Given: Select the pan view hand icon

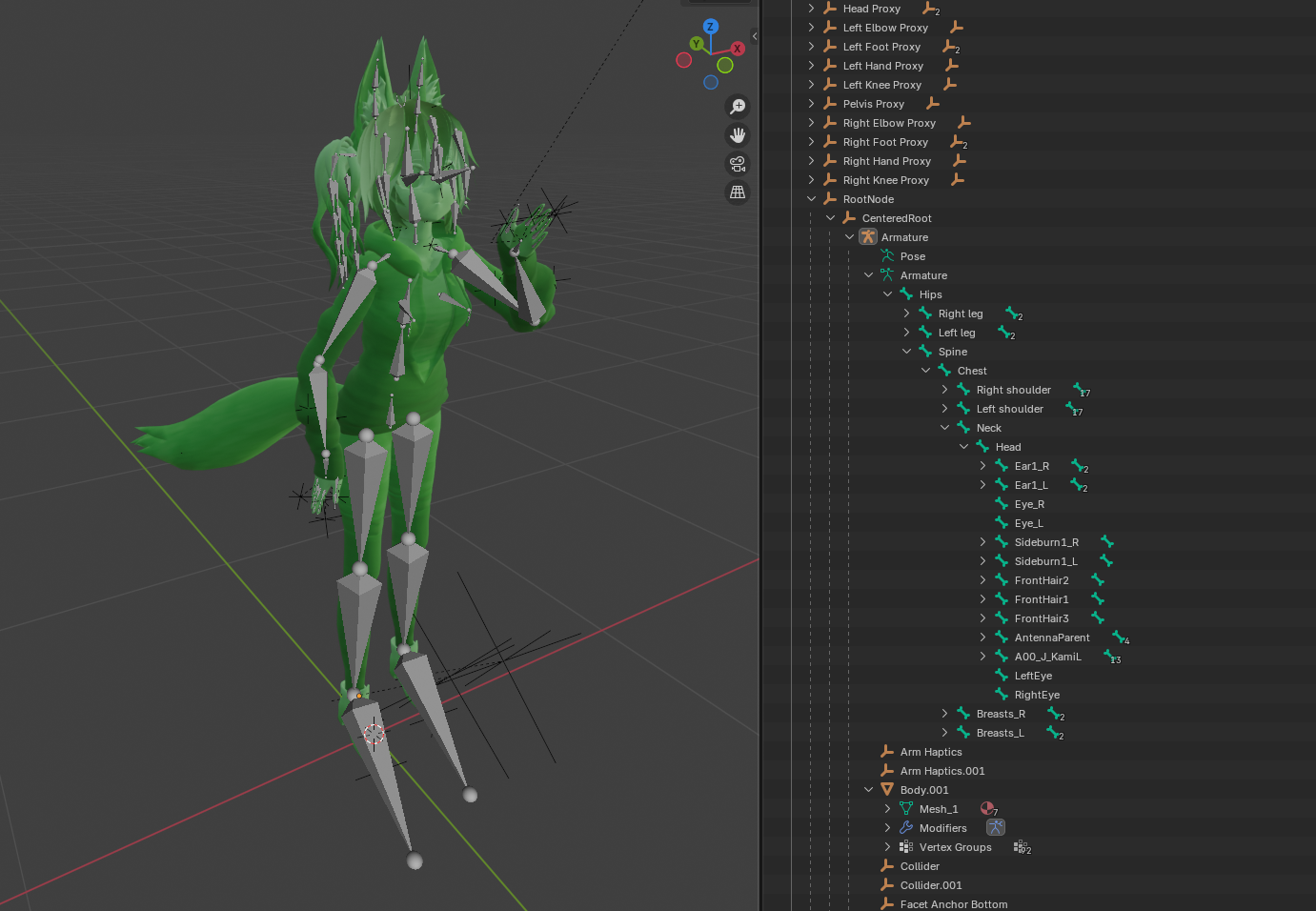Looking at the screenshot, I should click(x=738, y=135).
